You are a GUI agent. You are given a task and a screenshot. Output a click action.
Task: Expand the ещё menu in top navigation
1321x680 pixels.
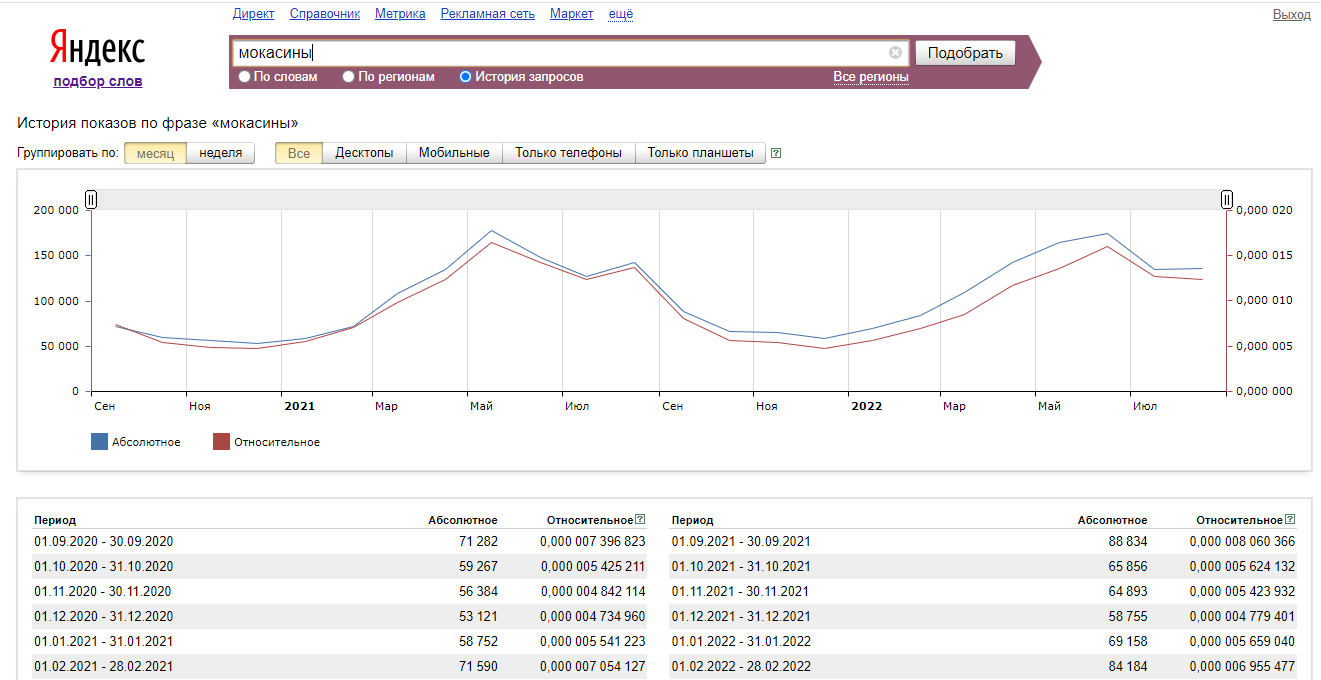(620, 14)
